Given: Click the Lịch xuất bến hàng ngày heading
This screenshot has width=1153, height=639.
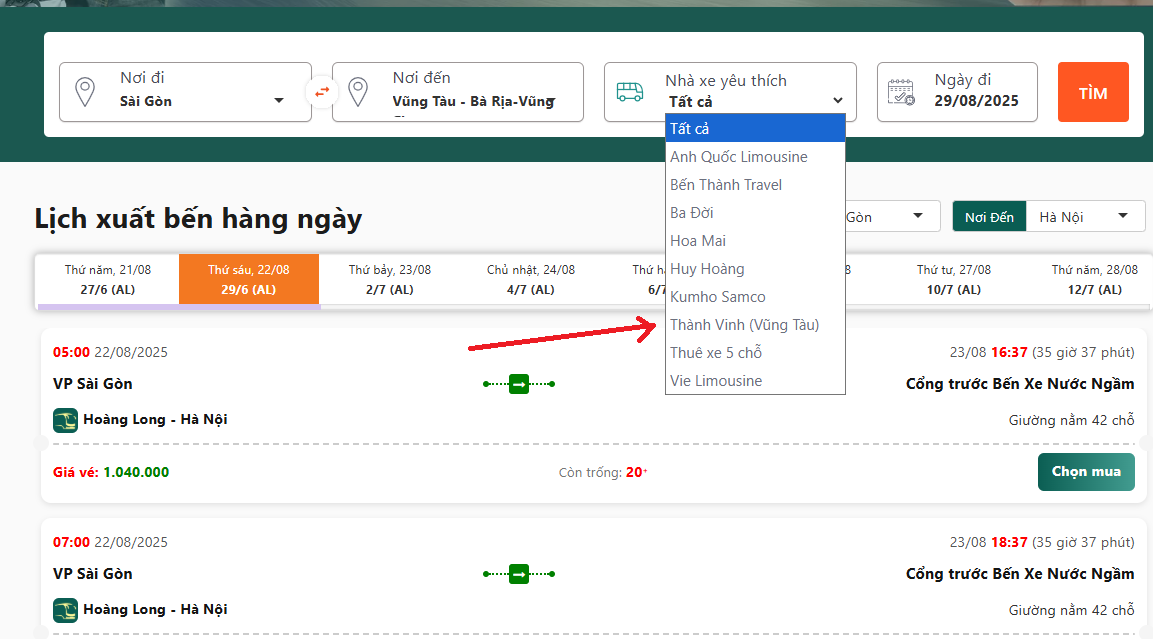Looking at the screenshot, I should tap(199, 219).
